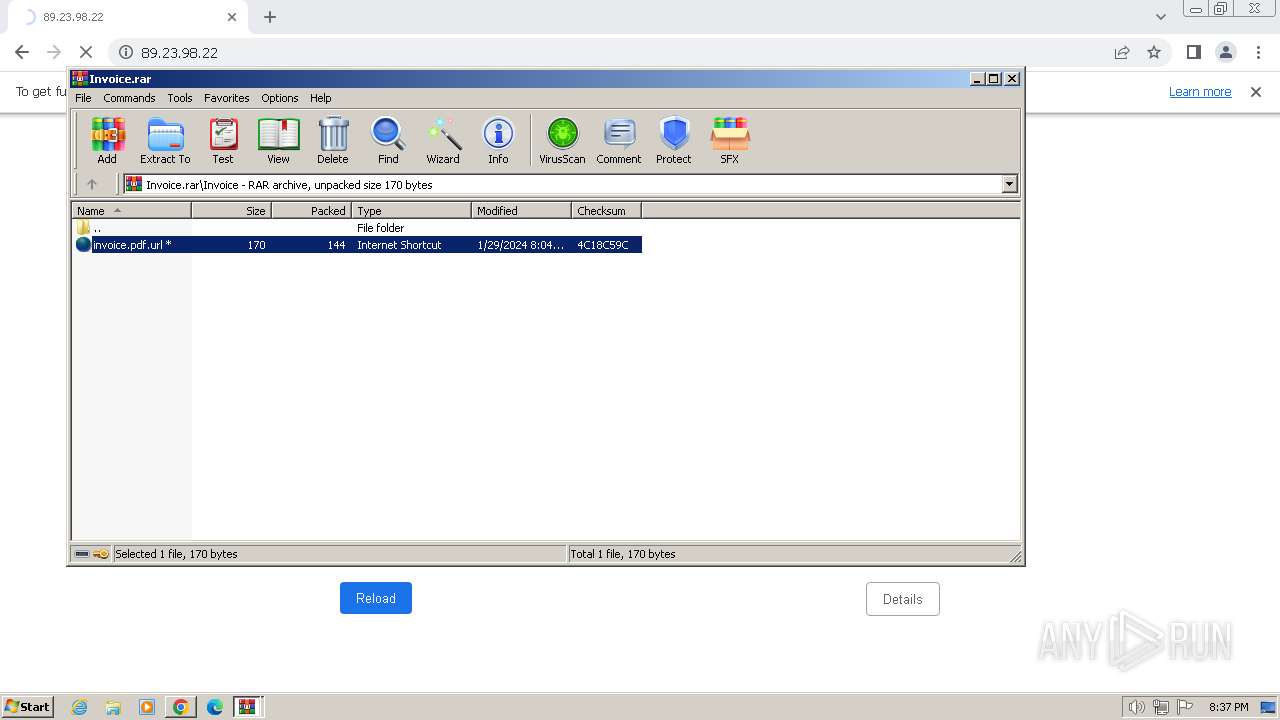The width and height of the screenshot is (1280, 720).
Task: Sort by Packed column header
Action: pos(311,210)
